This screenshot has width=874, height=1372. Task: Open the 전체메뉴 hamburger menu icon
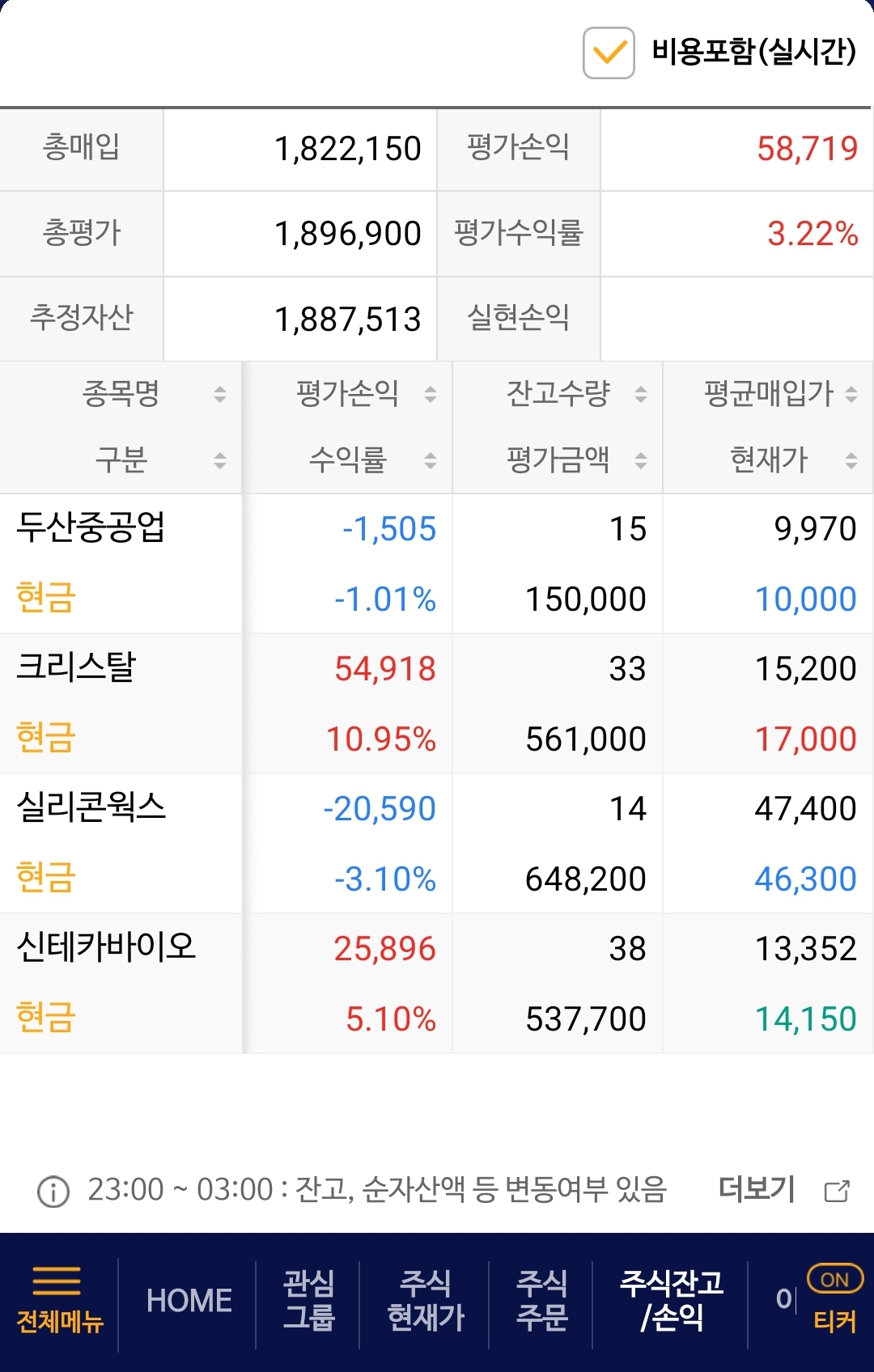pos(57,1281)
